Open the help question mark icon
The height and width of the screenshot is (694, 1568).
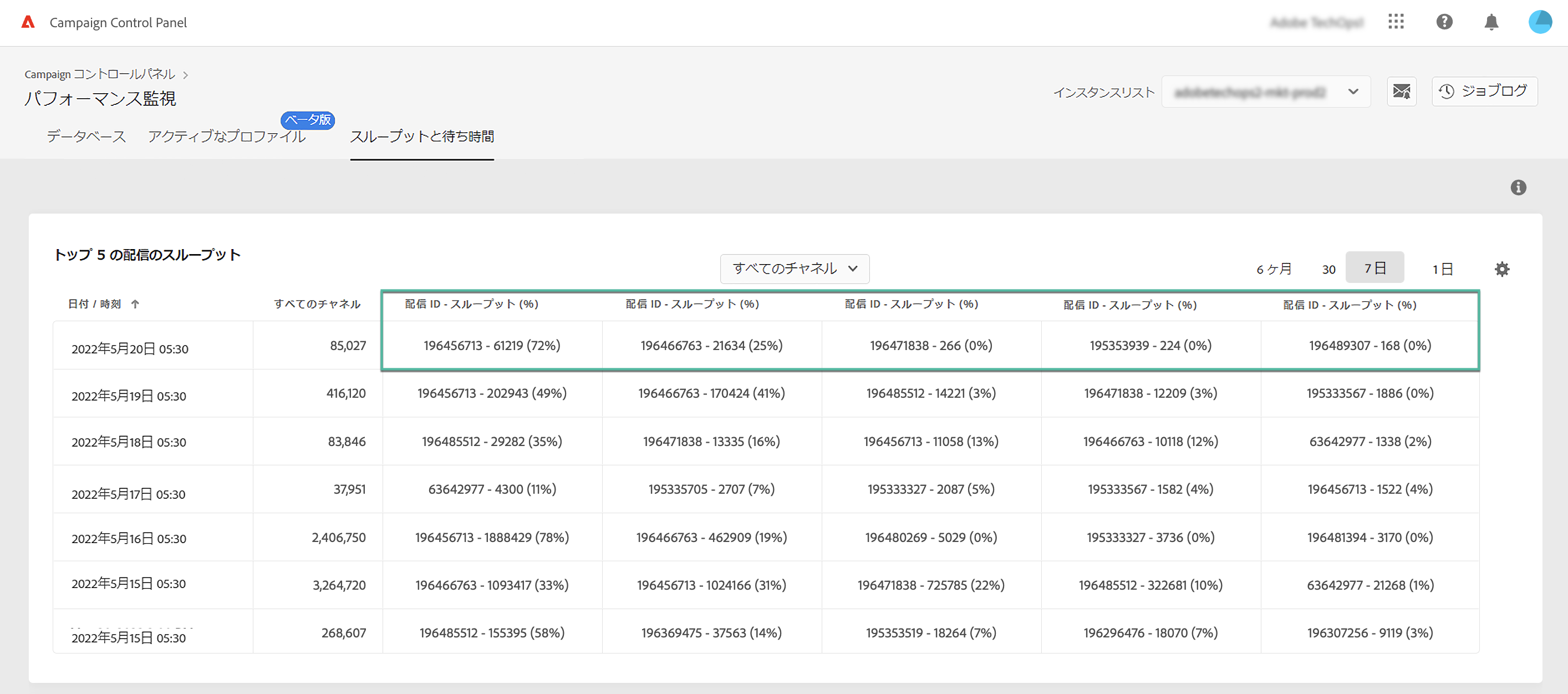[1444, 22]
